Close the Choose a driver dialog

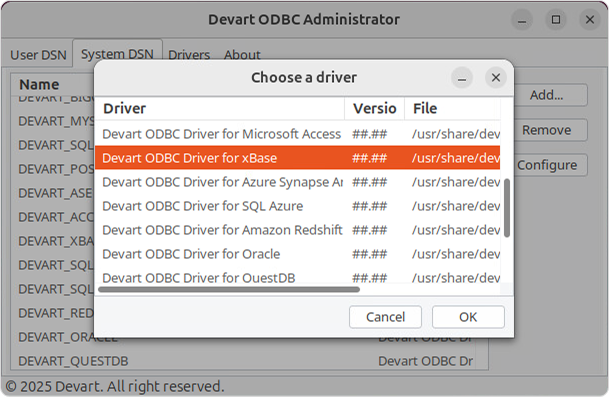[x=496, y=78]
